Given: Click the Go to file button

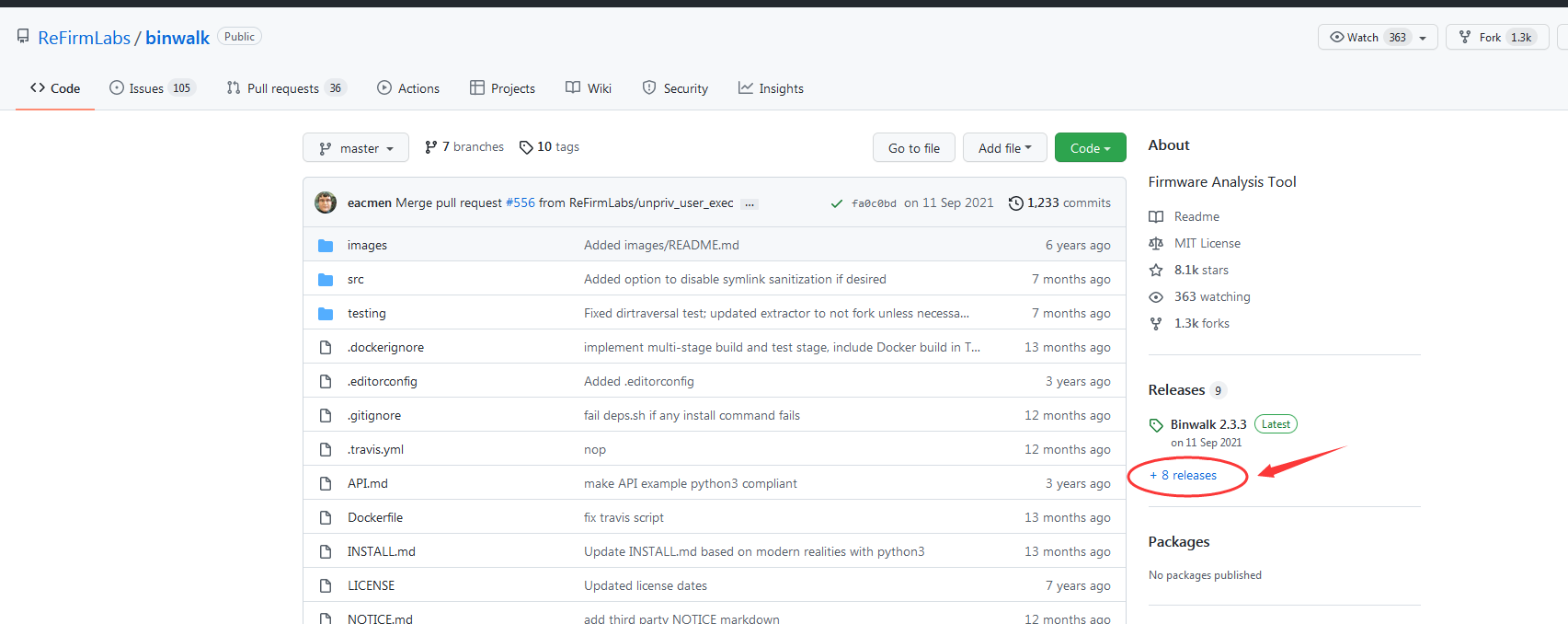Looking at the screenshot, I should coord(914,148).
